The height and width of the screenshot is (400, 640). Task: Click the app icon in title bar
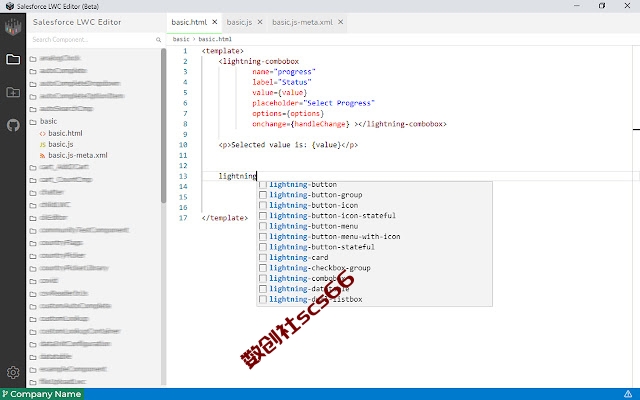tap(9, 6)
